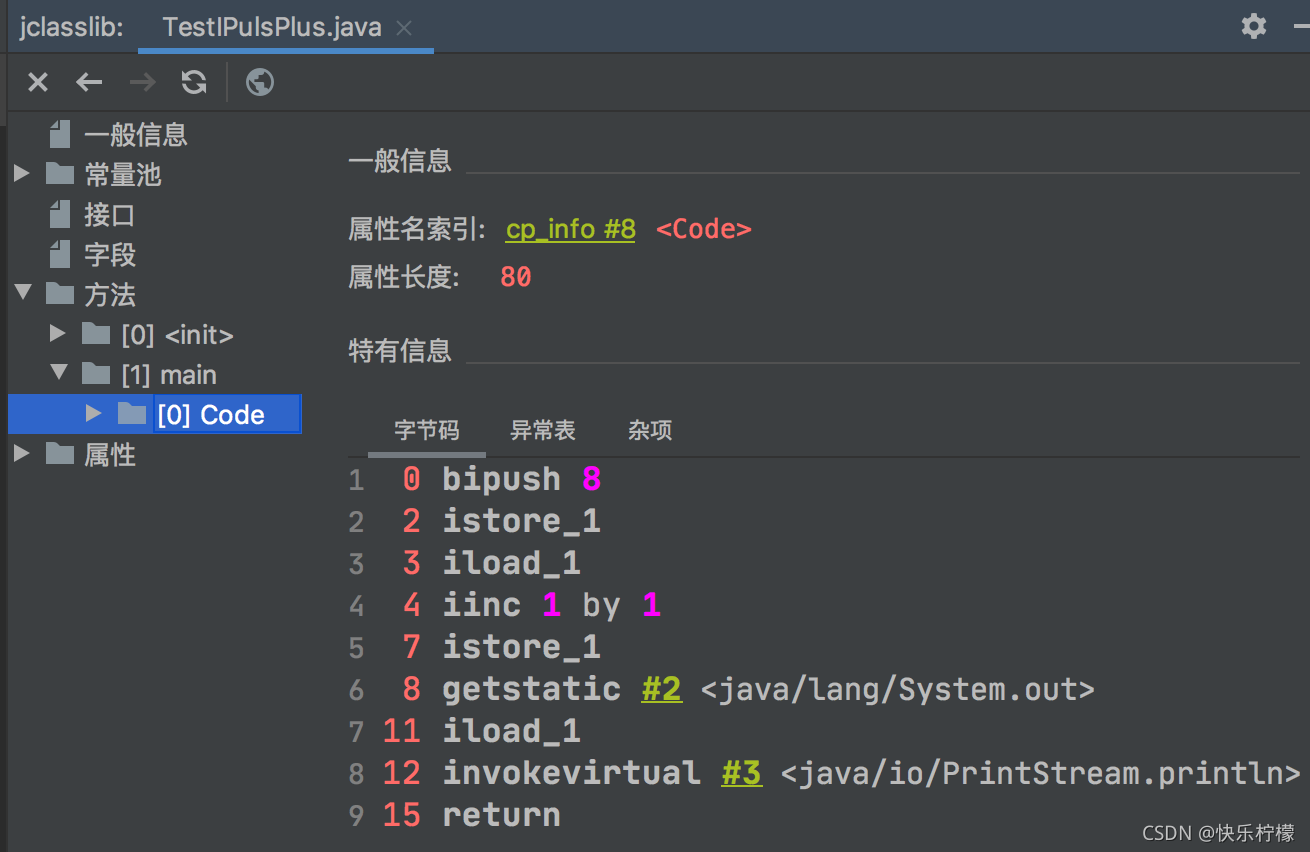Select 方法 folder in tree
Screen dimensions: 1310x852
click(110, 295)
